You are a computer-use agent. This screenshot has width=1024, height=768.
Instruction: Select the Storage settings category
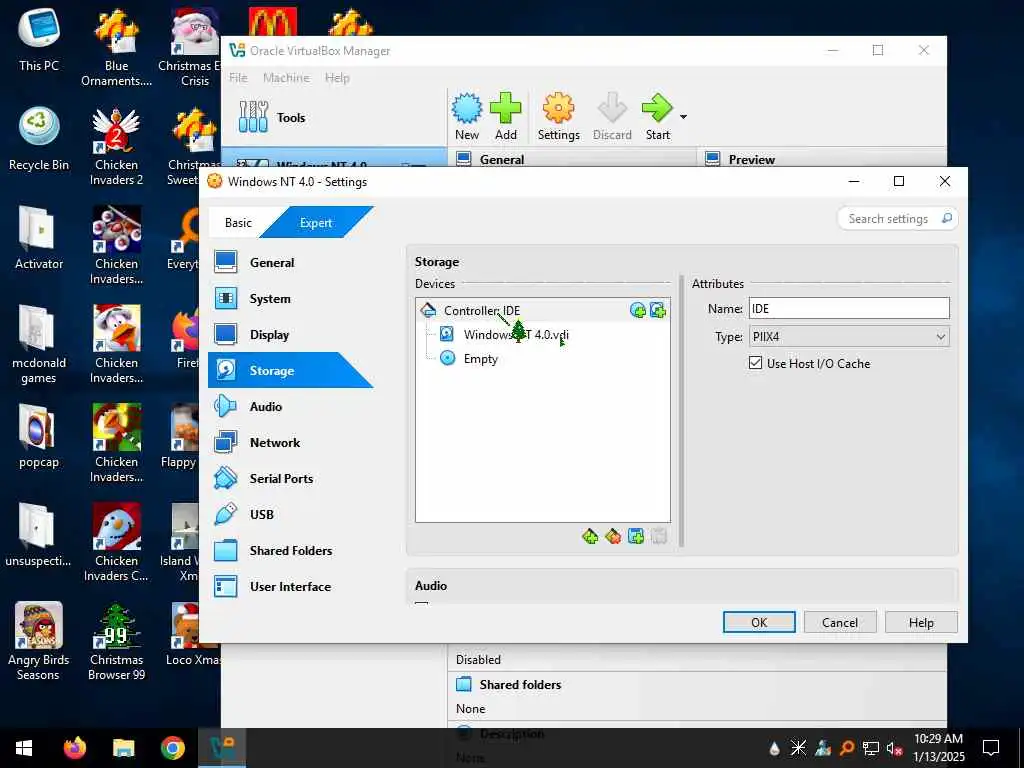[291, 370]
